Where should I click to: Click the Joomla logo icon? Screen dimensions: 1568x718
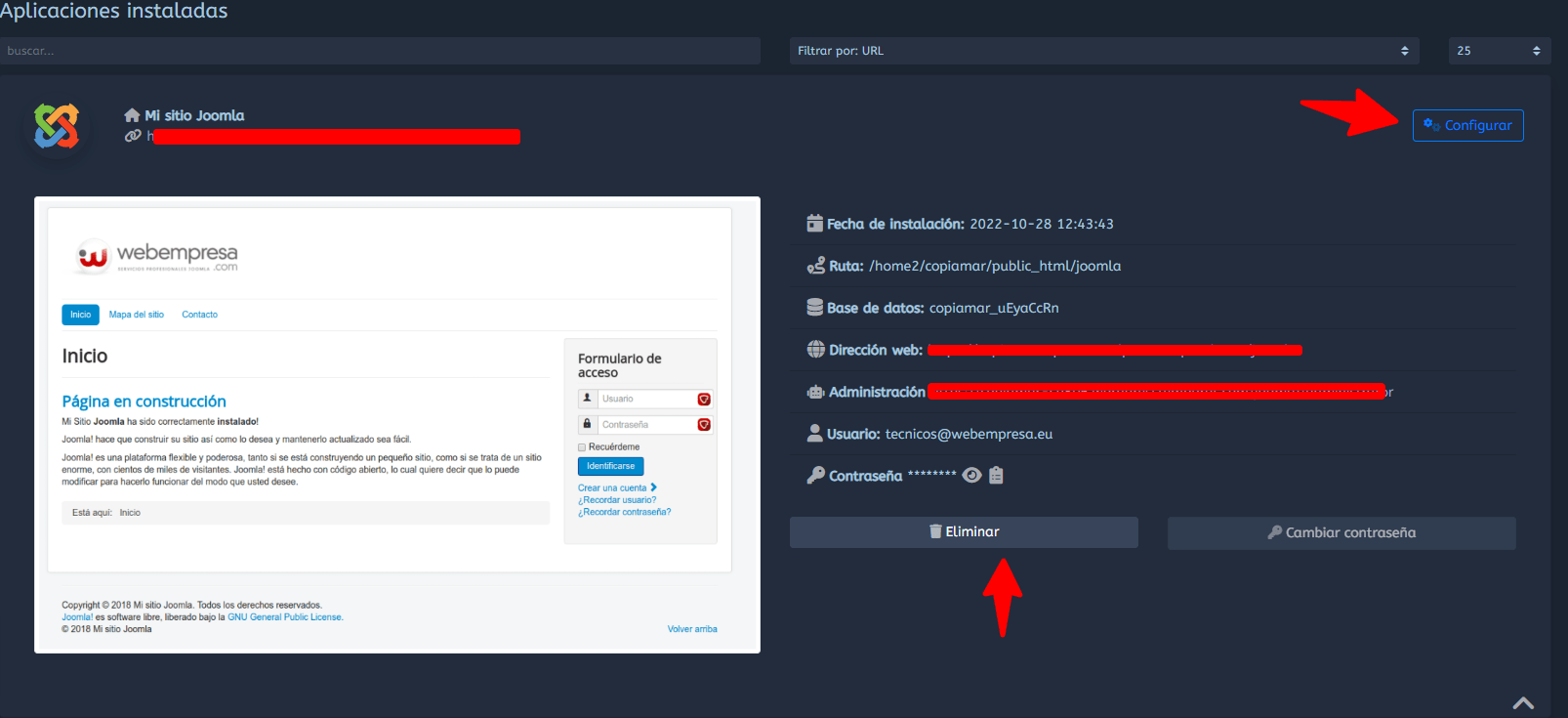point(57,126)
